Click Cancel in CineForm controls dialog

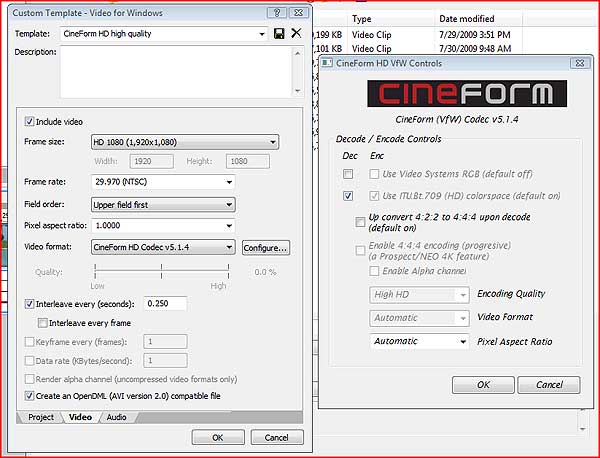click(549, 385)
